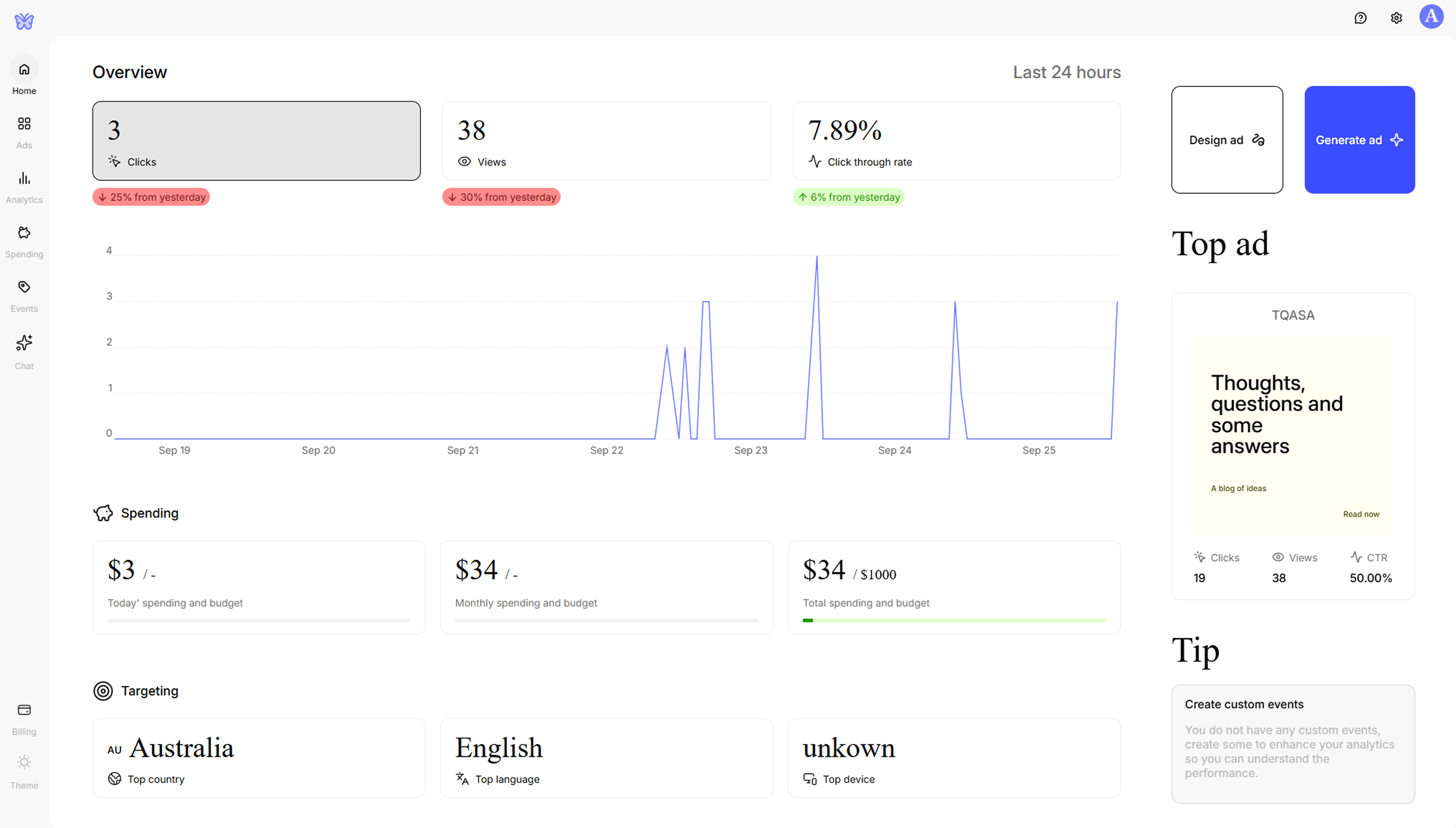The width and height of the screenshot is (1456, 828).
Task: Click the Design ad button
Action: pos(1227,140)
